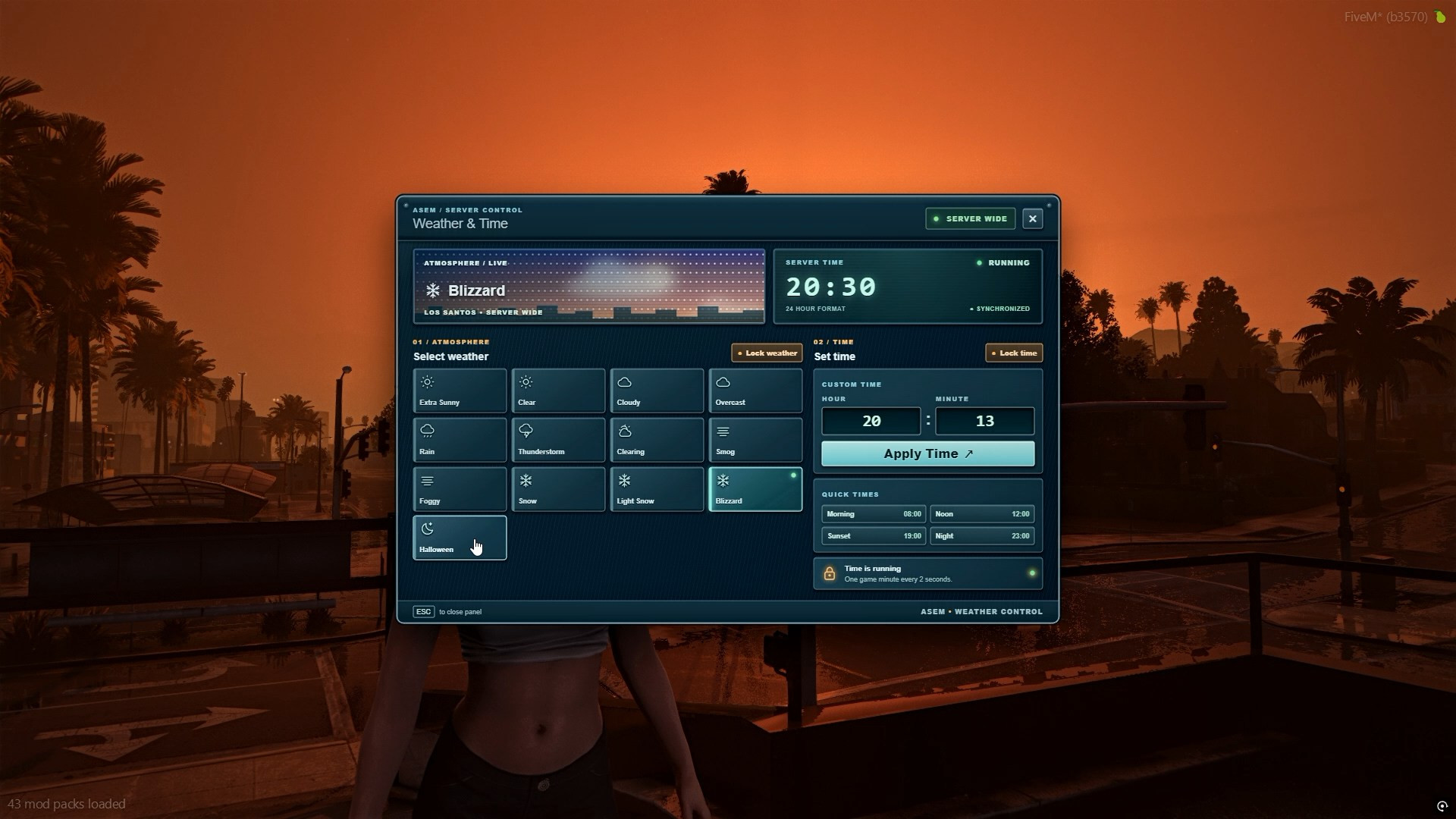
Task: Choose the Smog weather tile
Action: (x=755, y=440)
